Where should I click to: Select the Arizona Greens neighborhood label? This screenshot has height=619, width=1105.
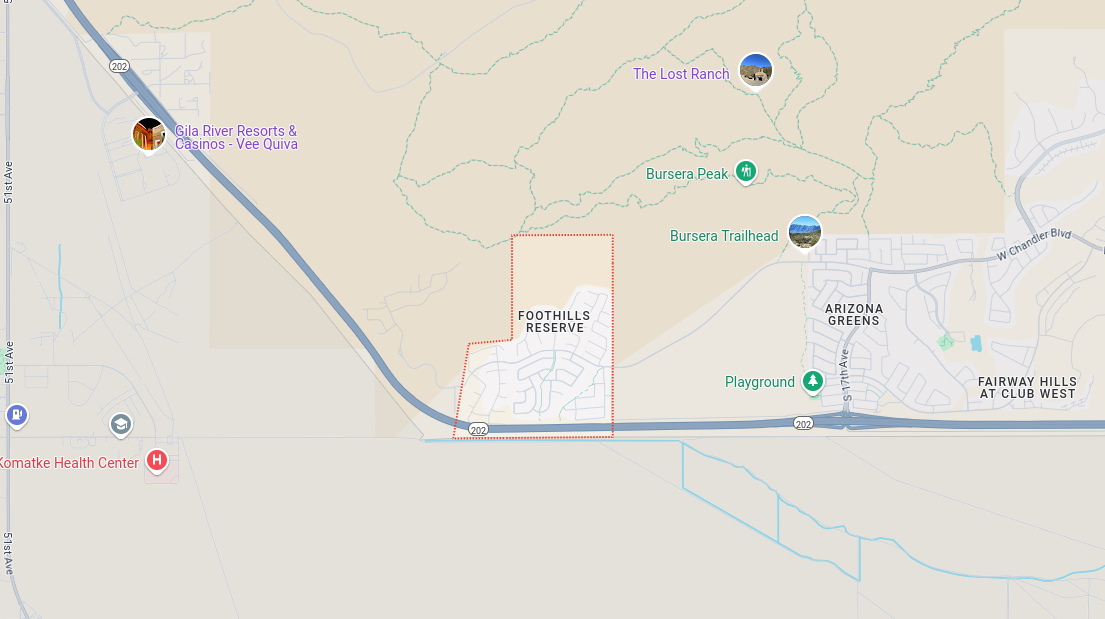point(853,314)
